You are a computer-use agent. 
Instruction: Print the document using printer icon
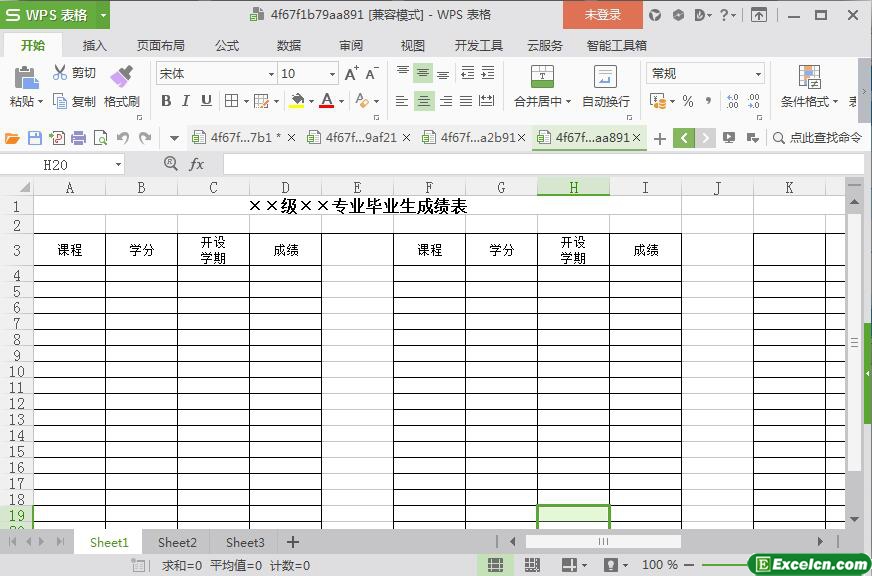[x=78, y=138]
